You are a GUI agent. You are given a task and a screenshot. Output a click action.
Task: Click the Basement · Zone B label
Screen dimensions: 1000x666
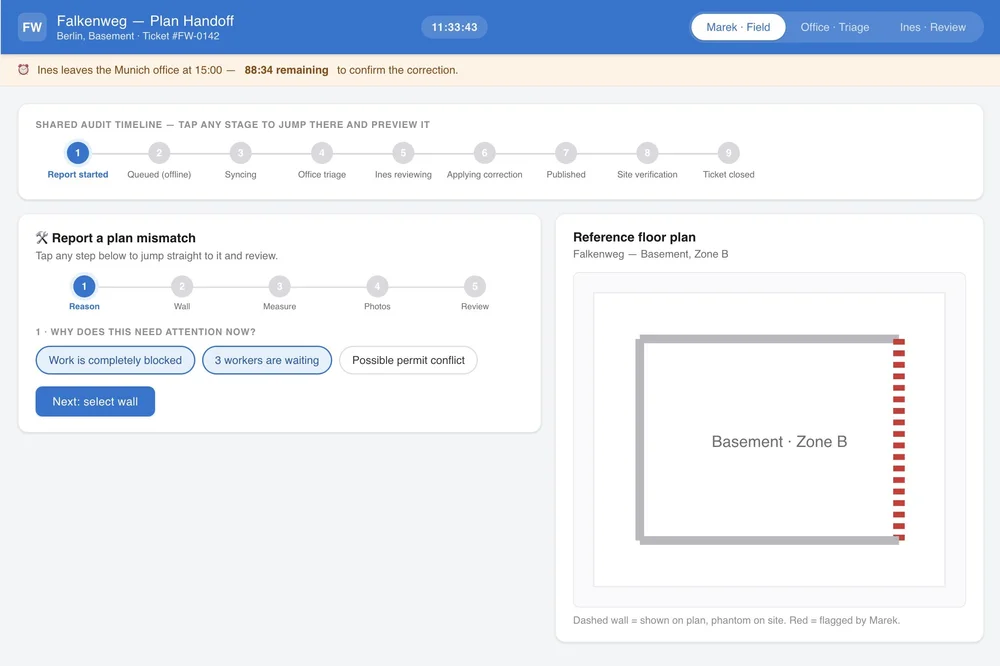(x=779, y=441)
